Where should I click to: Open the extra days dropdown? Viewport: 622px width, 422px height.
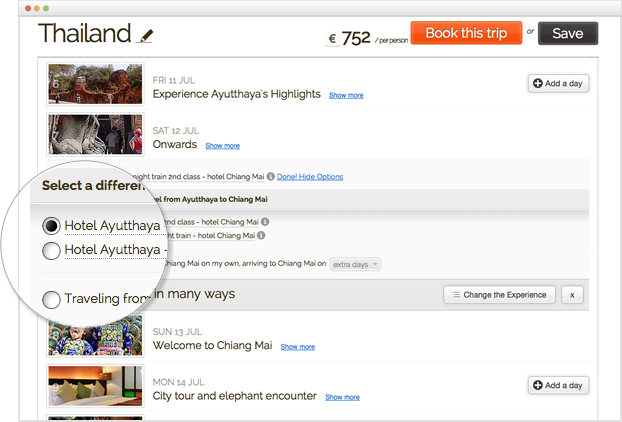pyautogui.click(x=356, y=264)
